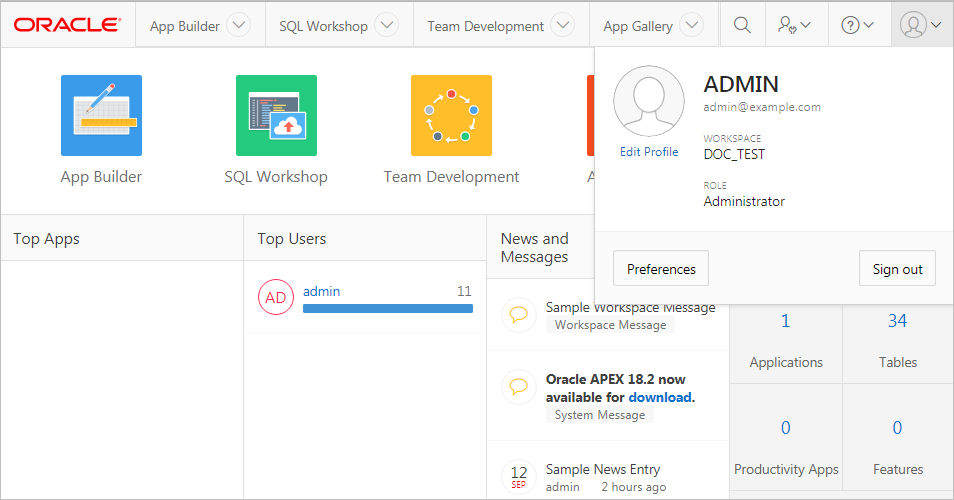This screenshot has height=500, width=954.
Task: Click the admin AD avatar circle
Action: coord(275,298)
